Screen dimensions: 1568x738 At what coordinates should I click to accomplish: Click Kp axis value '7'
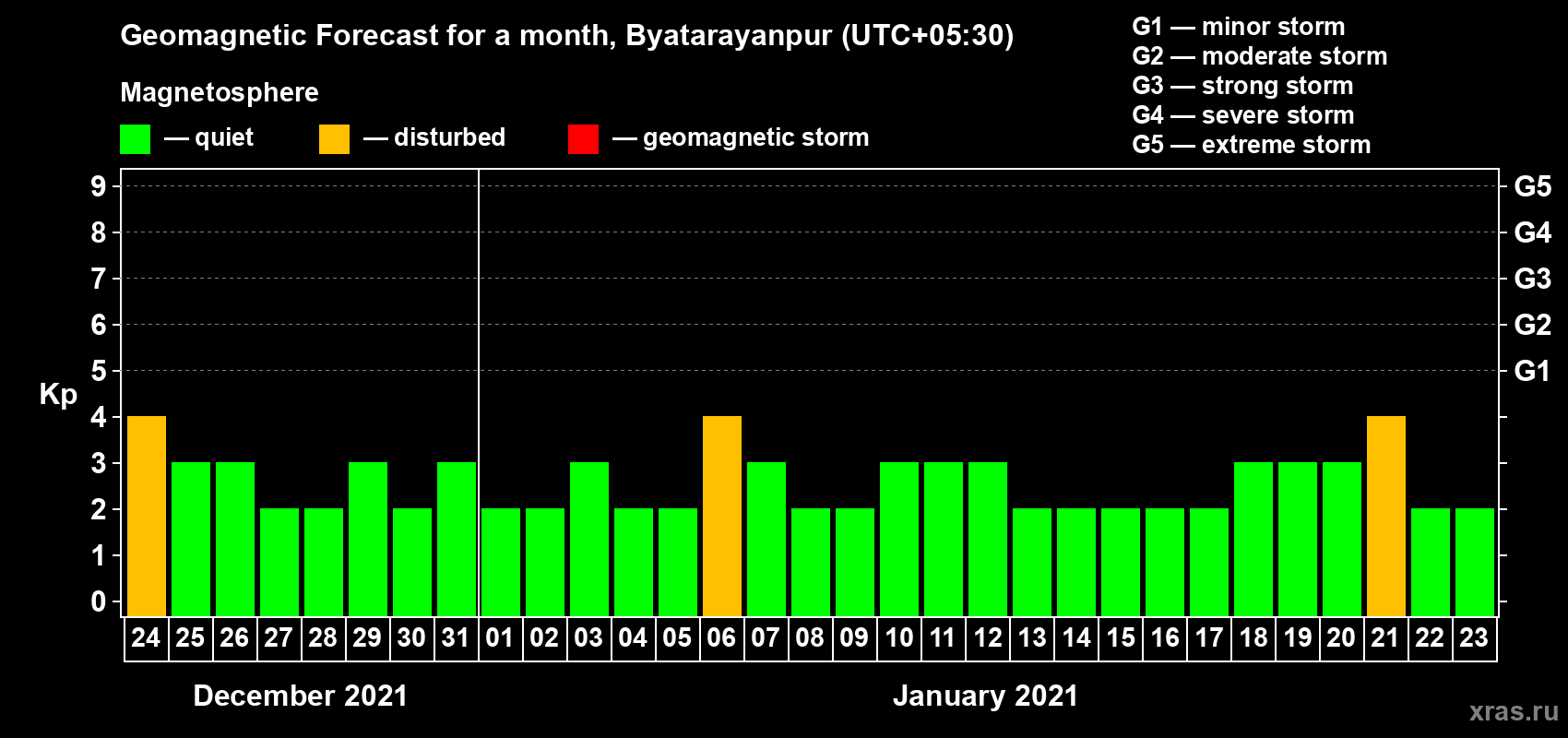(99, 279)
